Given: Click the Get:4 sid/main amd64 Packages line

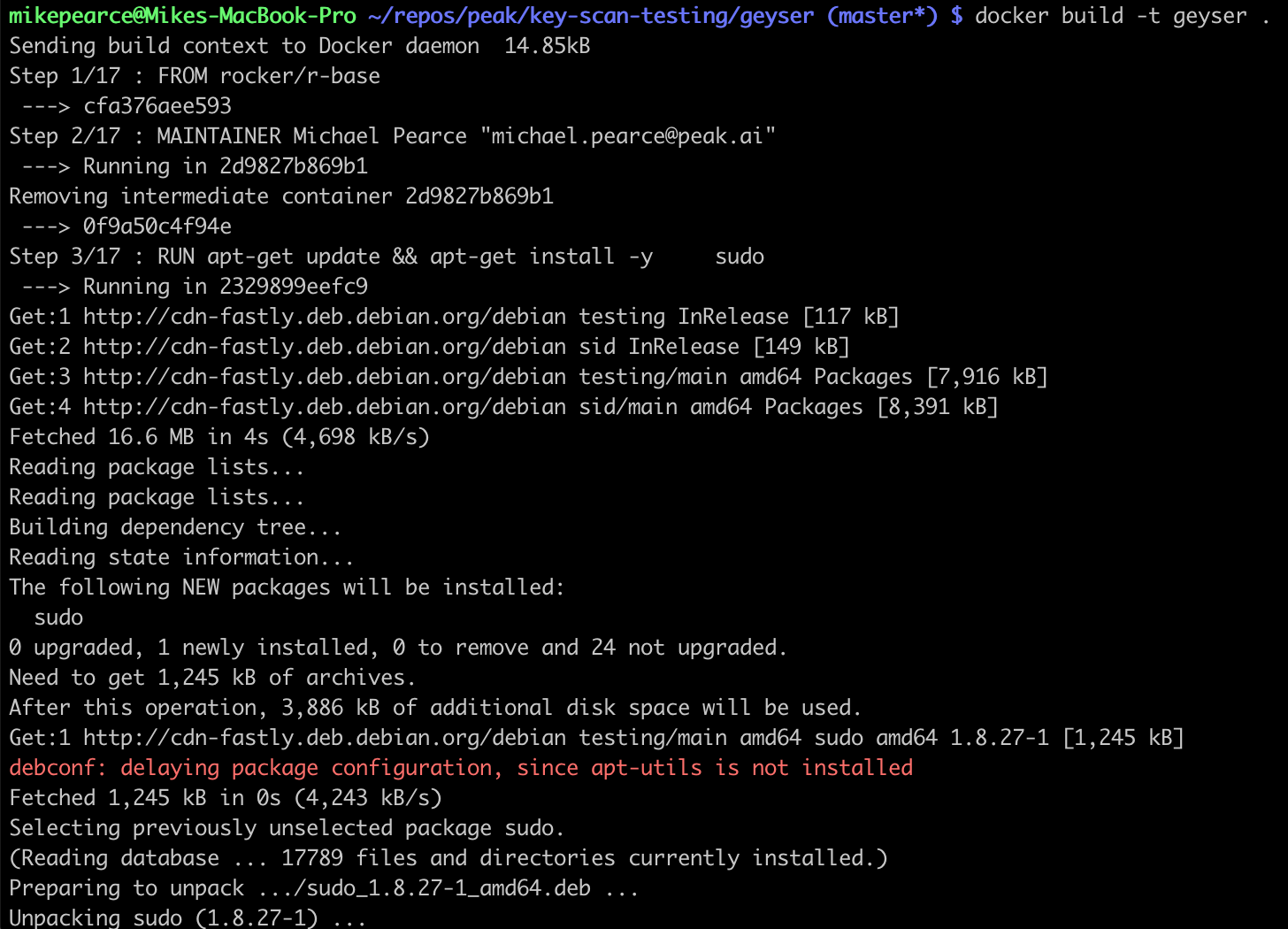Looking at the screenshot, I should 503,407.
